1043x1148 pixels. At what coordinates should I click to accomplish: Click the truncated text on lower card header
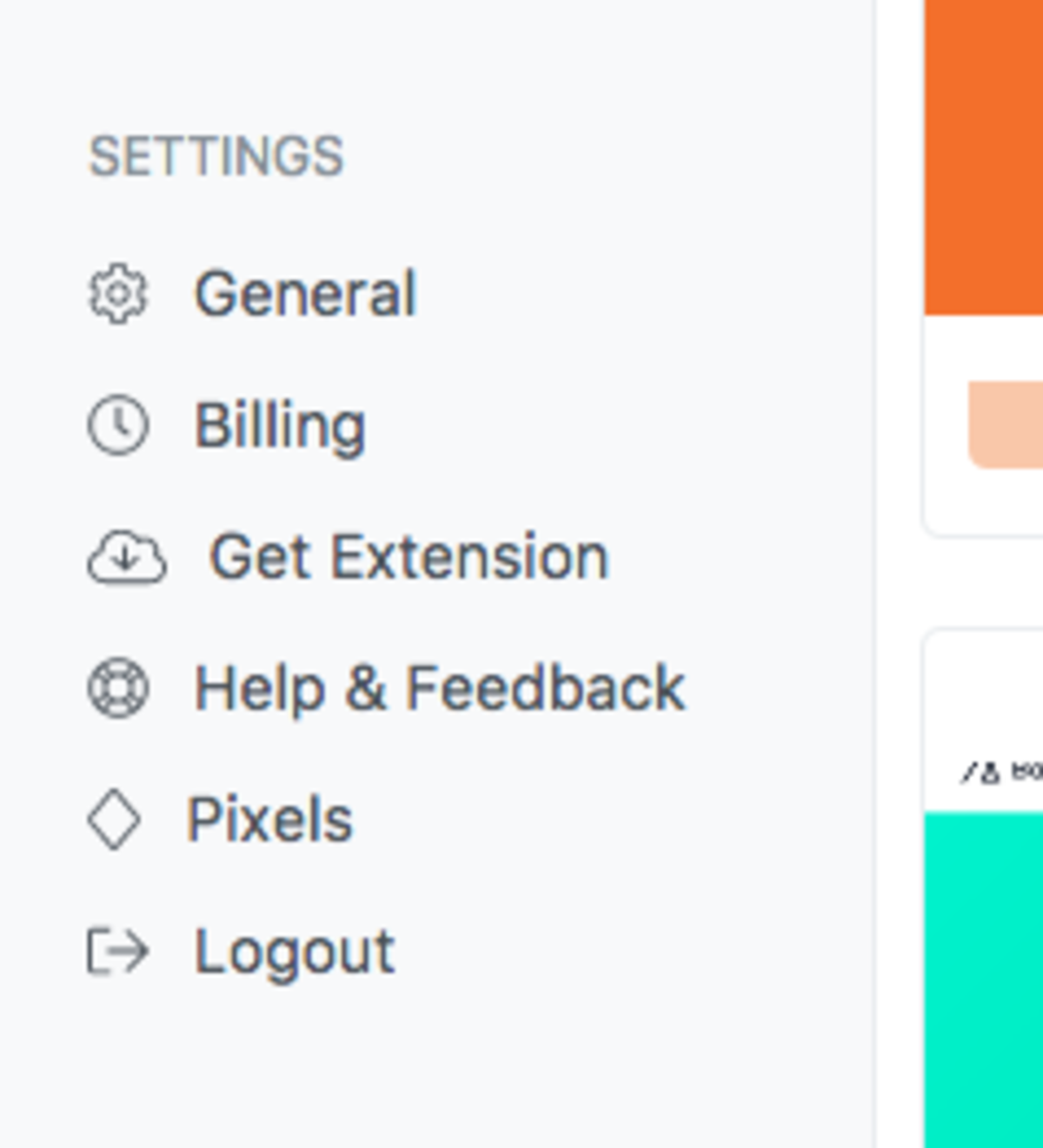[x=1027, y=771]
